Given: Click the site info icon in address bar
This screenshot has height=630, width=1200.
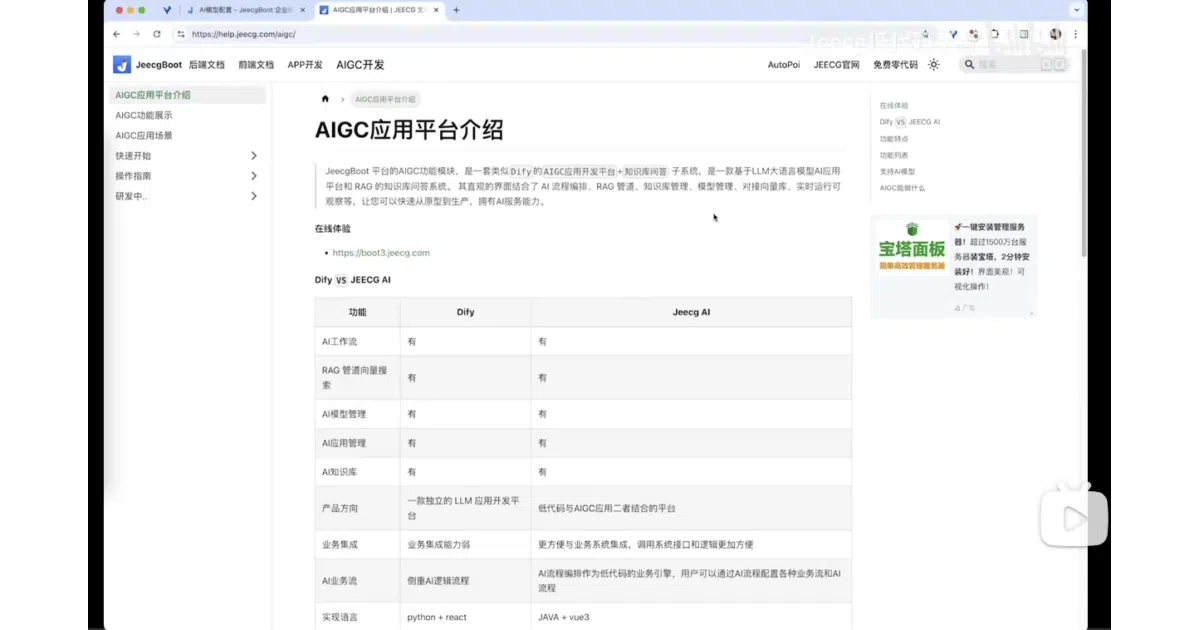Looking at the screenshot, I should (181, 34).
